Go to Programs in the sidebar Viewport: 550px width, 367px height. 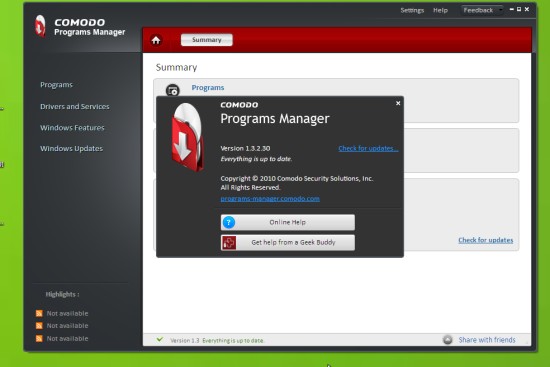click(56, 85)
